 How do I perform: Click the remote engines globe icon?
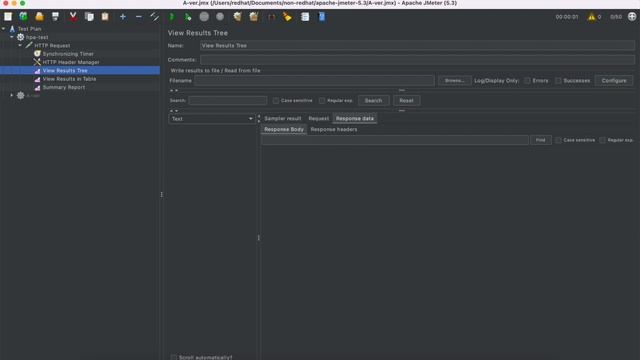click(632, 16)
